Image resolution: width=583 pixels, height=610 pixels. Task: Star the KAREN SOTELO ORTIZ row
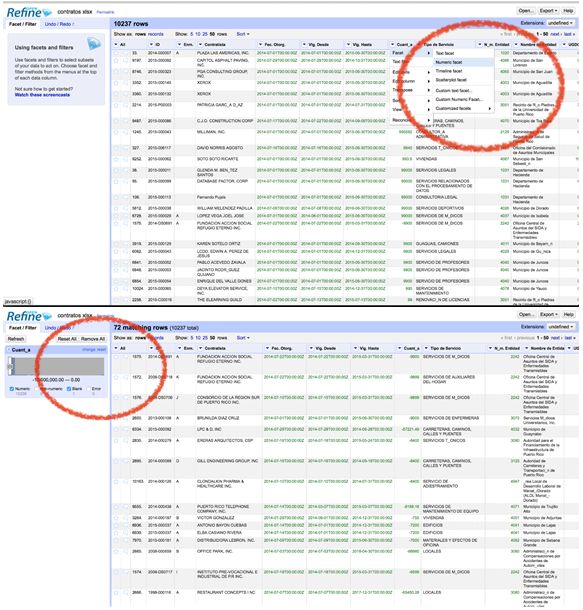point(116,244)
